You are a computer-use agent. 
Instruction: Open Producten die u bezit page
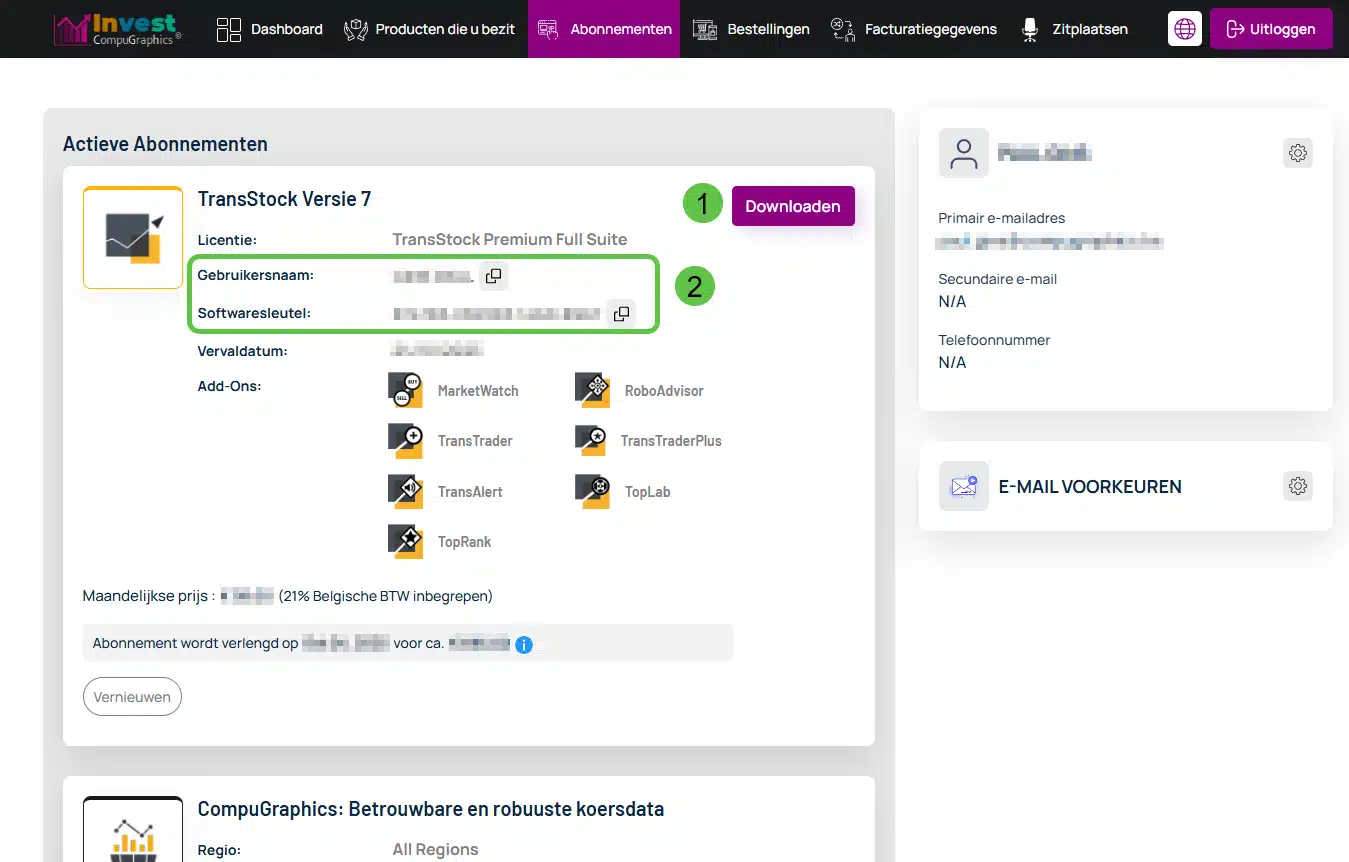429,29
